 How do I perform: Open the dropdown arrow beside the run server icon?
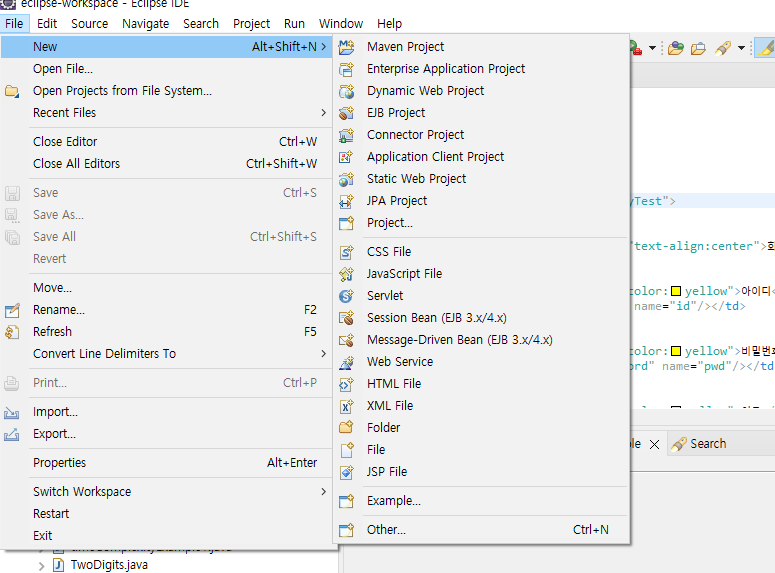point(652,48)
